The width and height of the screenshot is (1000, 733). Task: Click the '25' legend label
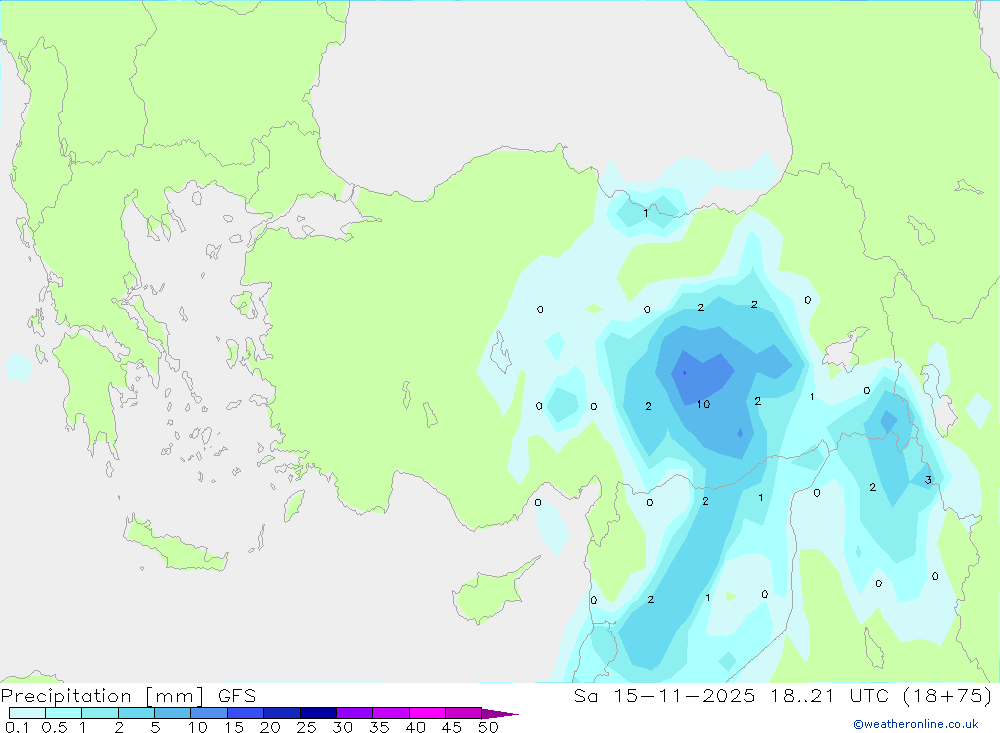(306, 727)
